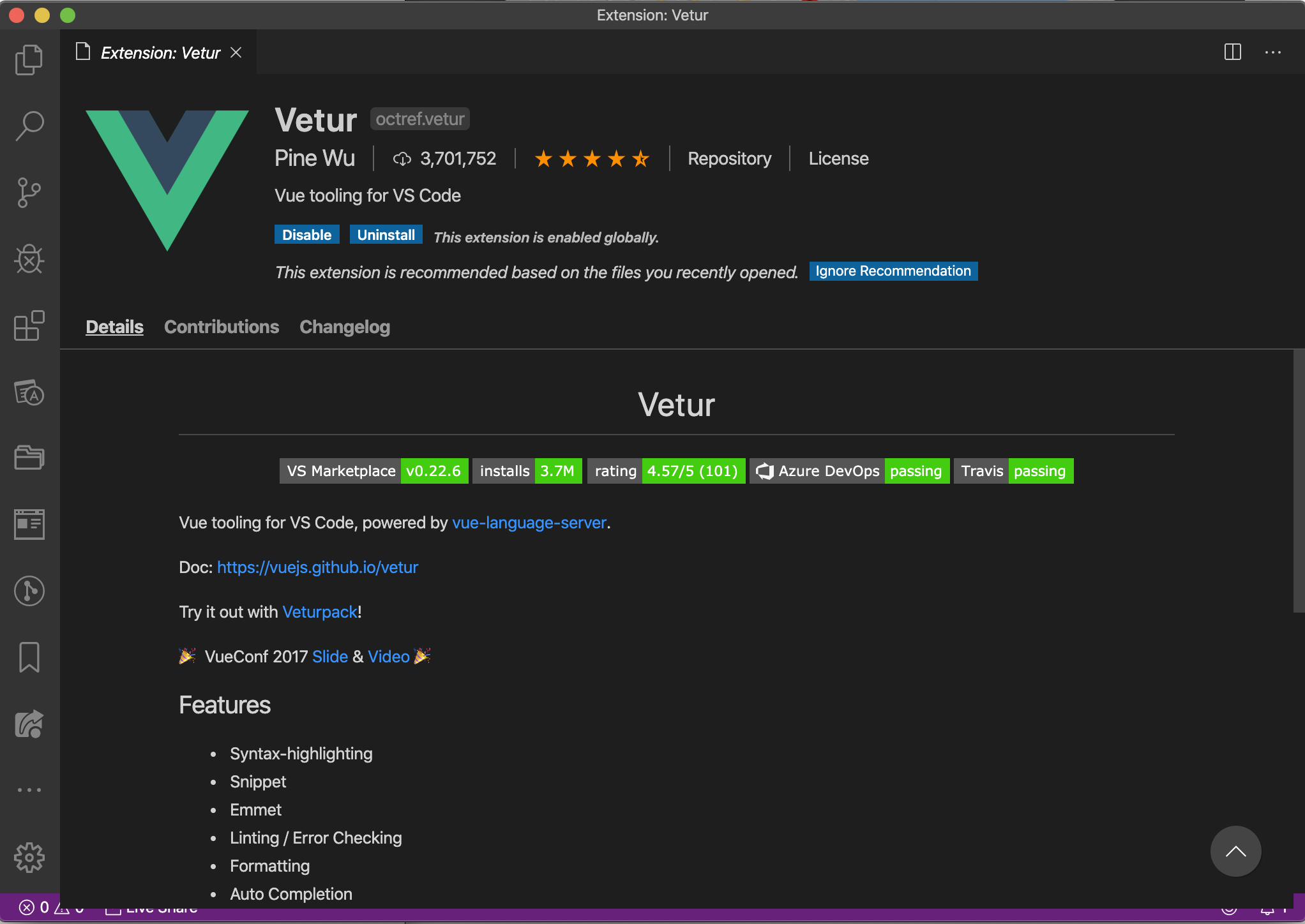Open the Vetur Repository link
Image resolution: width=1305 pixels, height=924 pixels.
click(x=730, y=158)
